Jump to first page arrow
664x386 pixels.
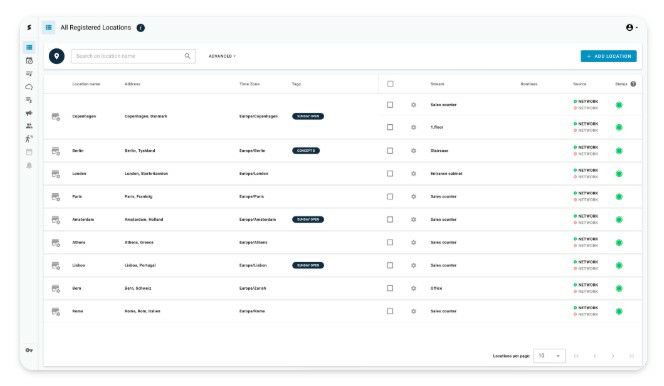pos(576,356)
